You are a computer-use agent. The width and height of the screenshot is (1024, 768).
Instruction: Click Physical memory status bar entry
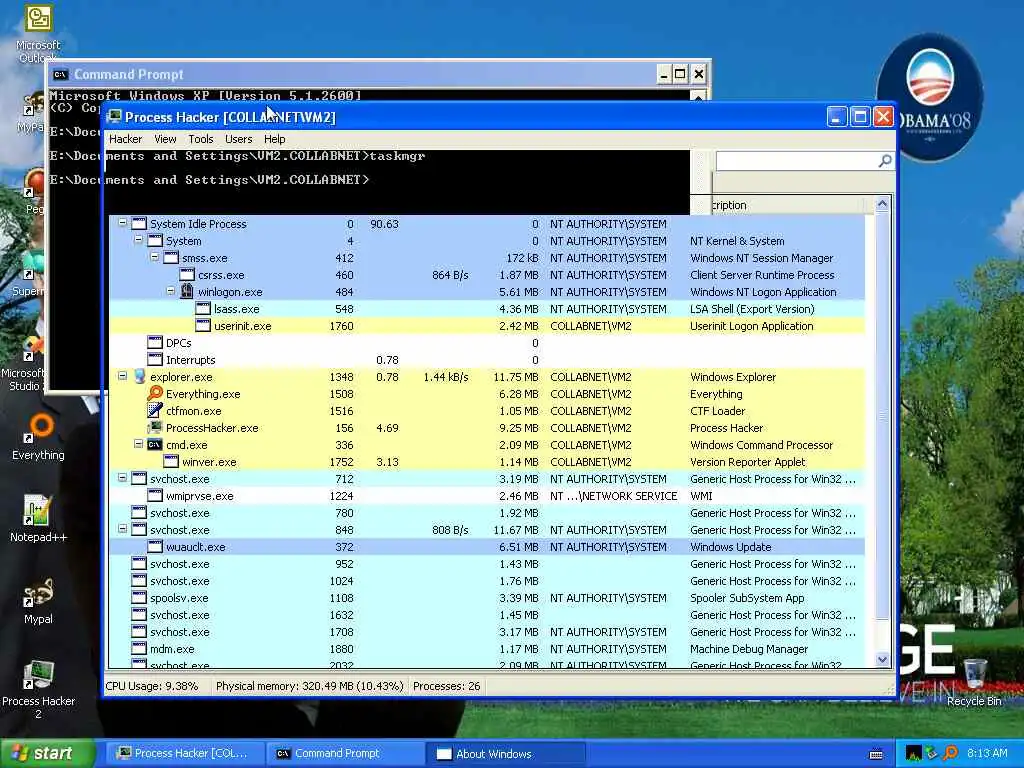[x=310, y=686]
